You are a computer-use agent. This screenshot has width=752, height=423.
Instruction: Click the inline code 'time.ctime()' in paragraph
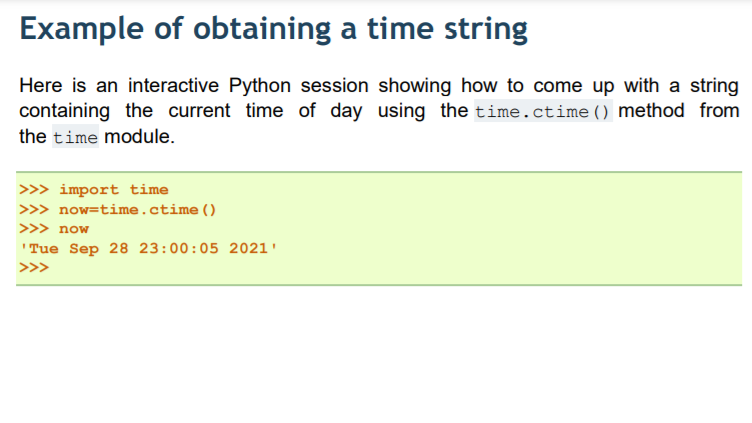(x=543, y=111)
